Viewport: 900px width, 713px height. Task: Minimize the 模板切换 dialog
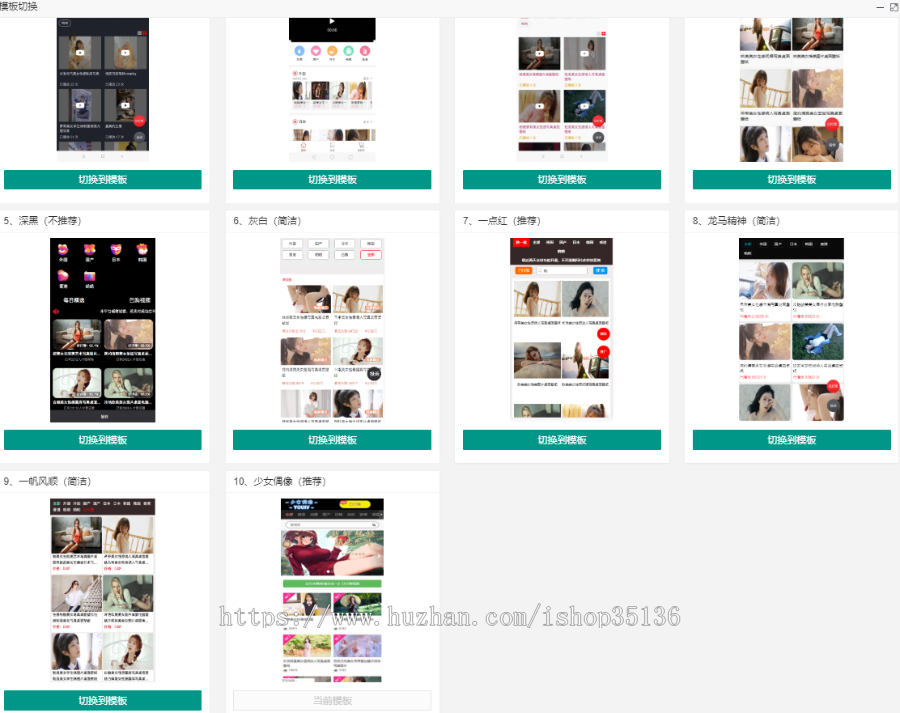[880, 7]
